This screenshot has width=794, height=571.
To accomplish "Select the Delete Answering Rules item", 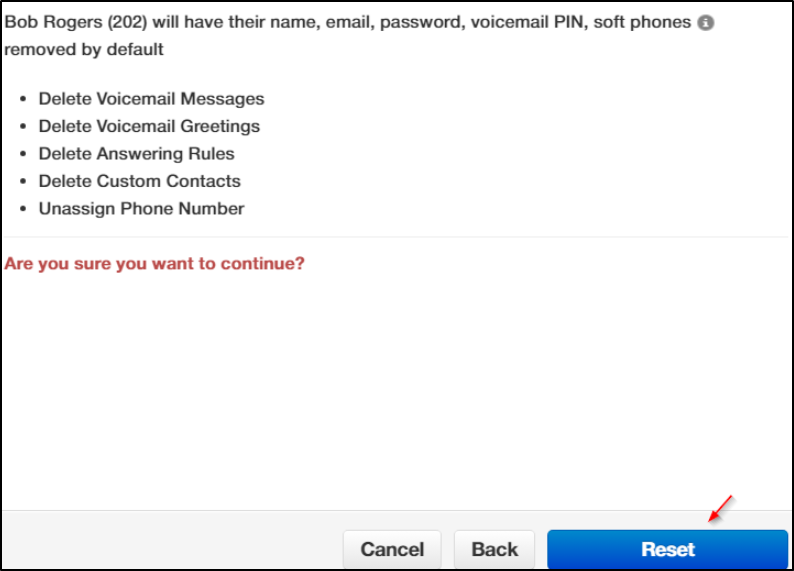I will [x=137, y=153].
